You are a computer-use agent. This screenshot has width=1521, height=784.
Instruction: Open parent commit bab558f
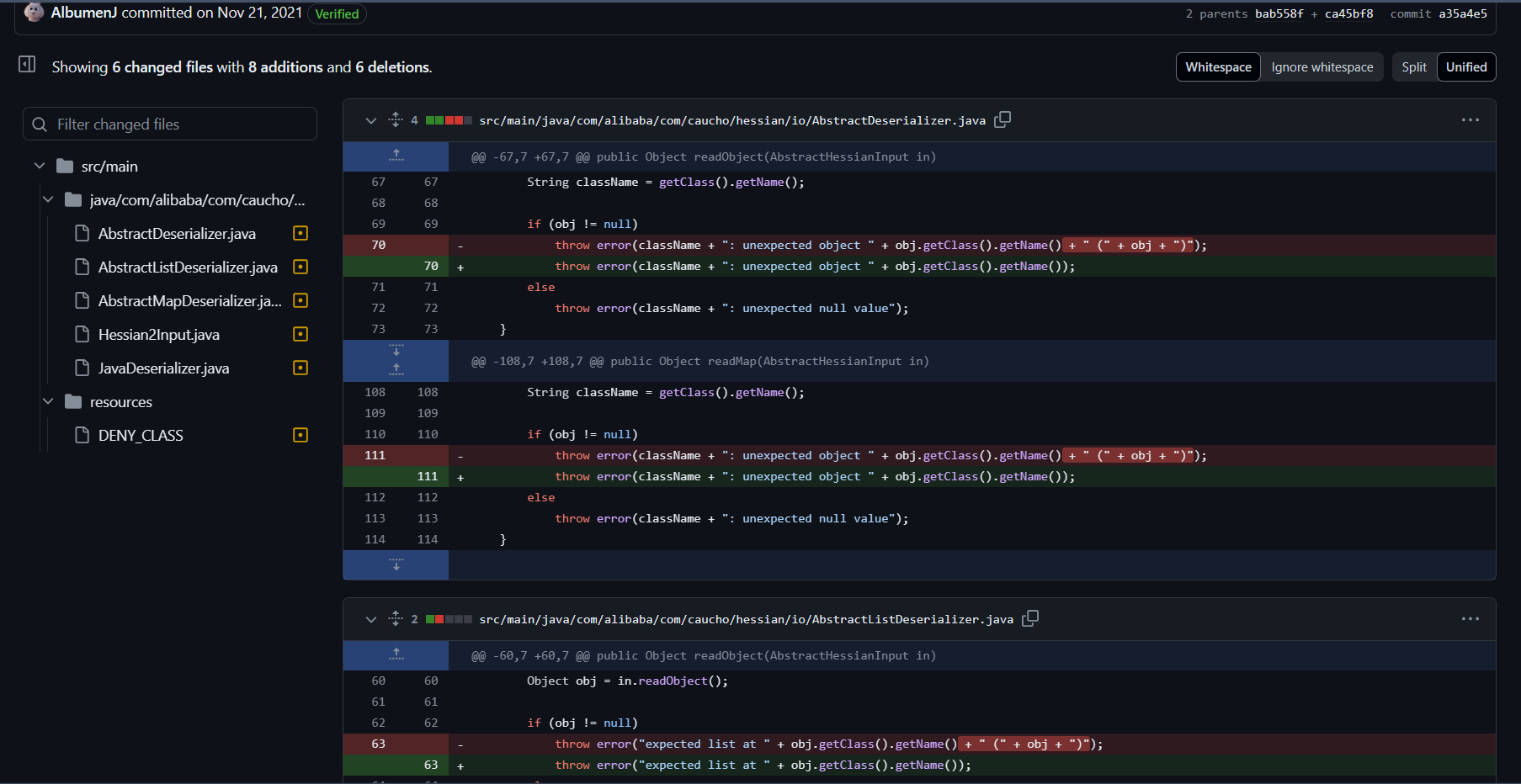click(1279, 13)
